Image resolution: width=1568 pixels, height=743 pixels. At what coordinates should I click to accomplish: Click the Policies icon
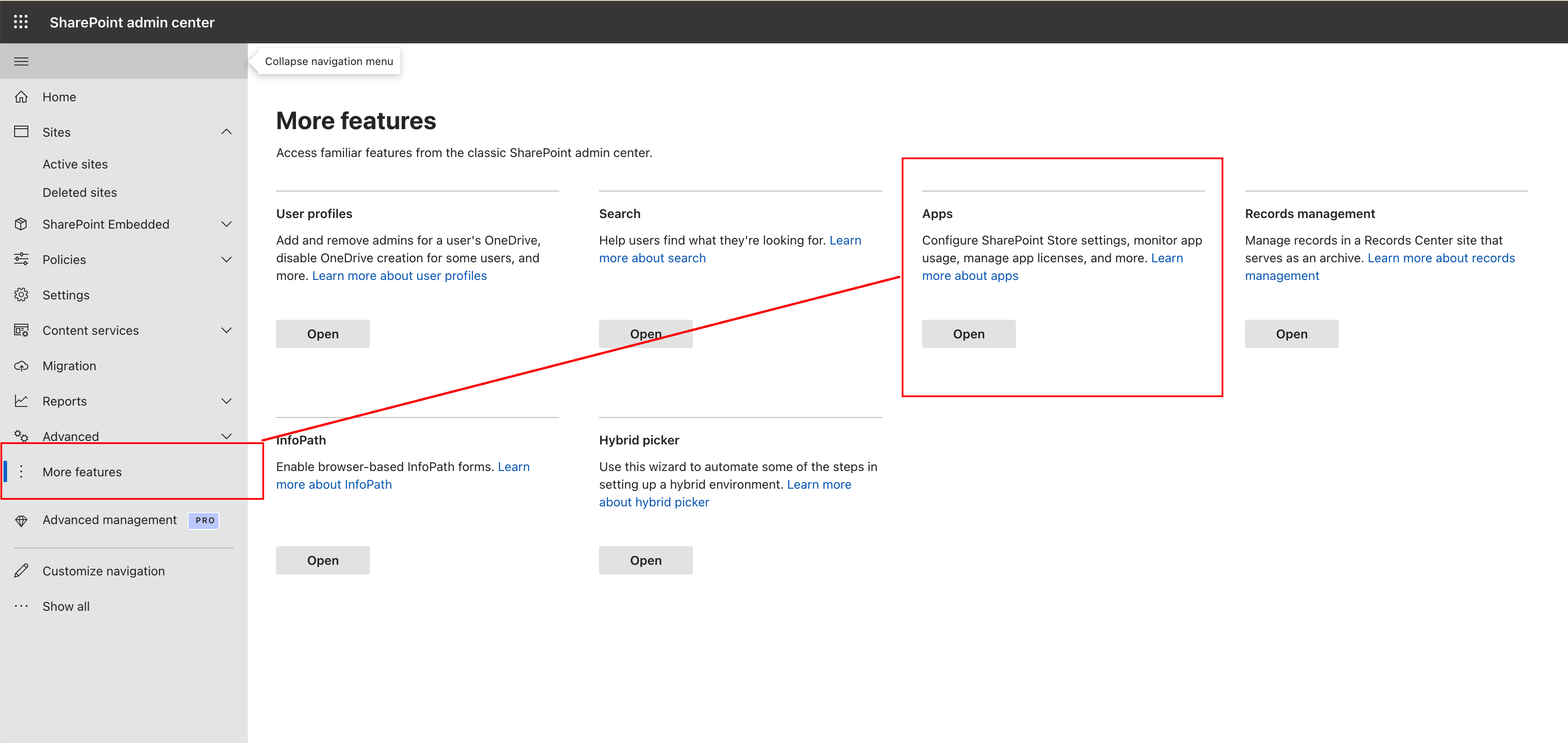[x=21, y=259]
